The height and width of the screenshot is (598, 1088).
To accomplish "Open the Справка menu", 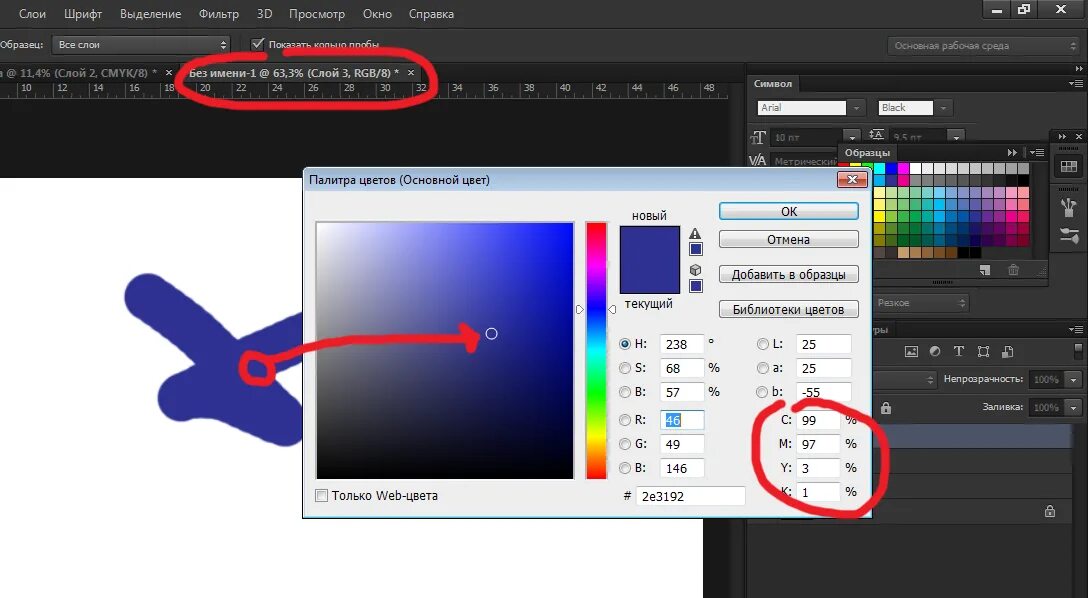I will click(431, 13).
